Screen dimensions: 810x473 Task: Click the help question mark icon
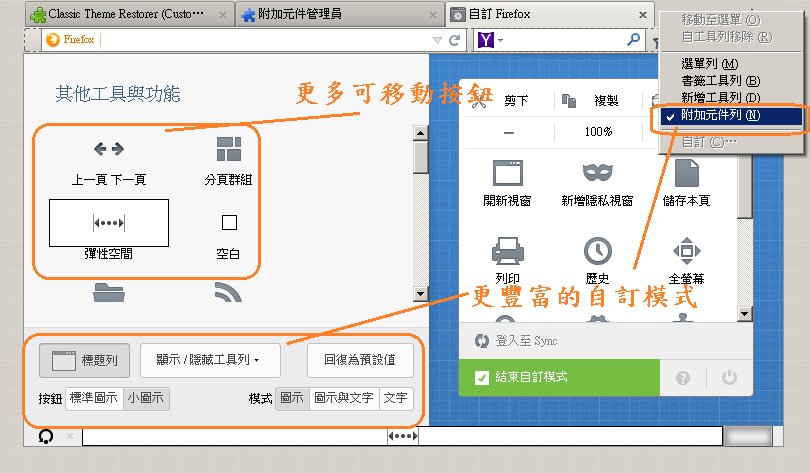pyautogui.click(x=683, y=378)
